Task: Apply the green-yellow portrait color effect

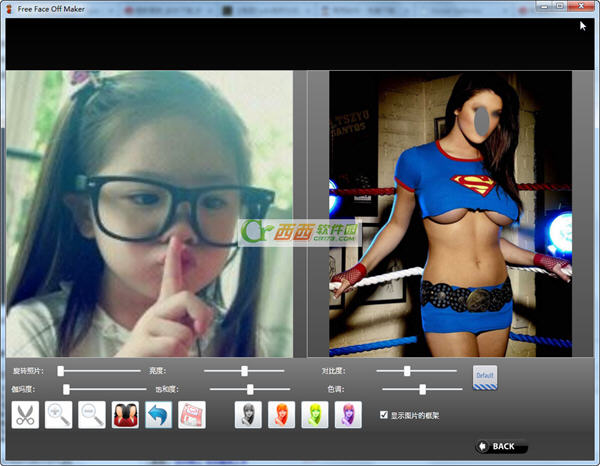Action: pyautogui.click(x=315, y=415)
